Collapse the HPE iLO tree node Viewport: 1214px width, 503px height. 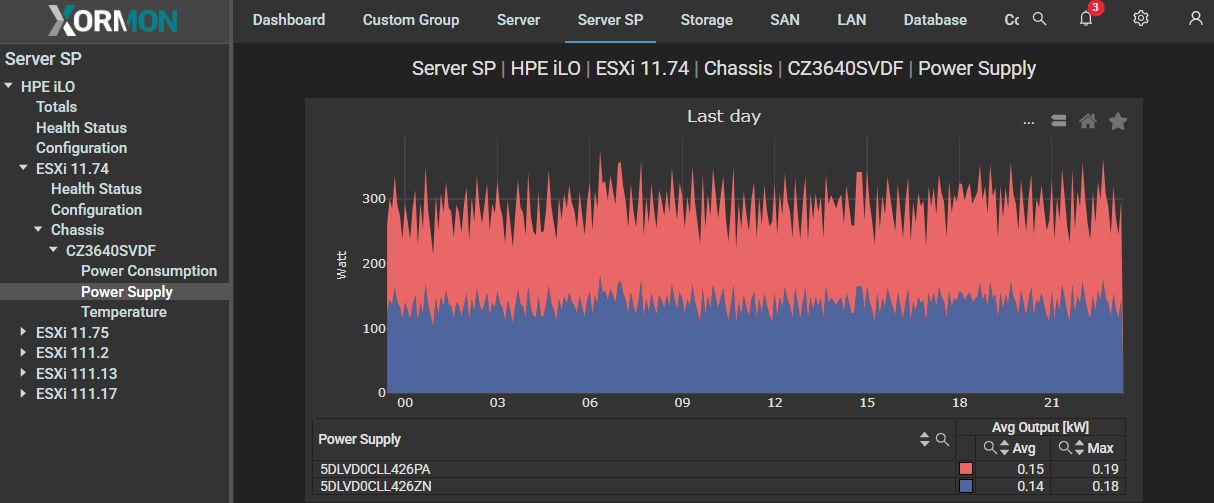tap(9, 87)
